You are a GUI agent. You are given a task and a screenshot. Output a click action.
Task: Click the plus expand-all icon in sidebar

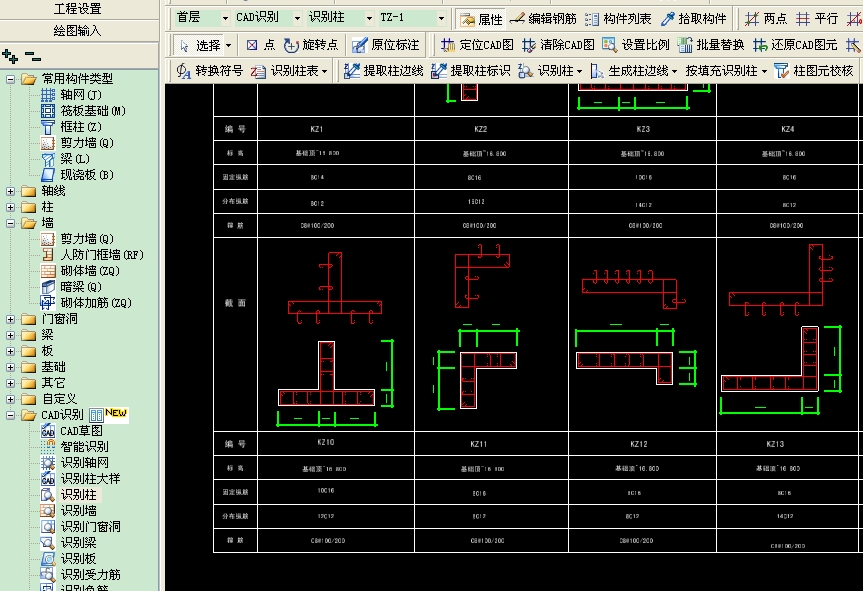(10, 56)
